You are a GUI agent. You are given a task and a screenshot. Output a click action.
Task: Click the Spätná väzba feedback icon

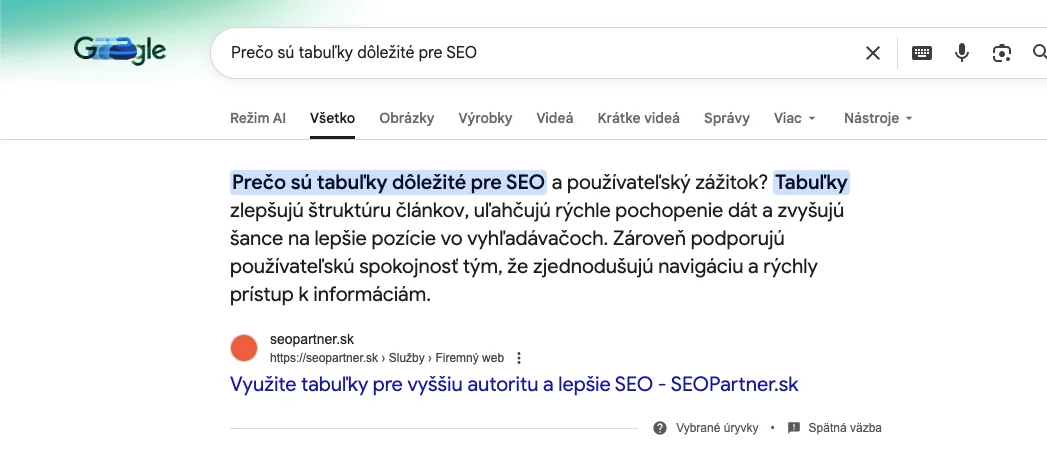point(794,428)
